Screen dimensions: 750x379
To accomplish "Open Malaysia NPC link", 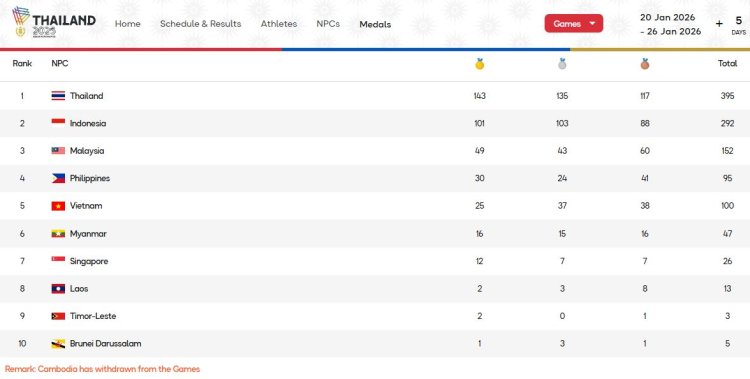I will tap(87, 151).
